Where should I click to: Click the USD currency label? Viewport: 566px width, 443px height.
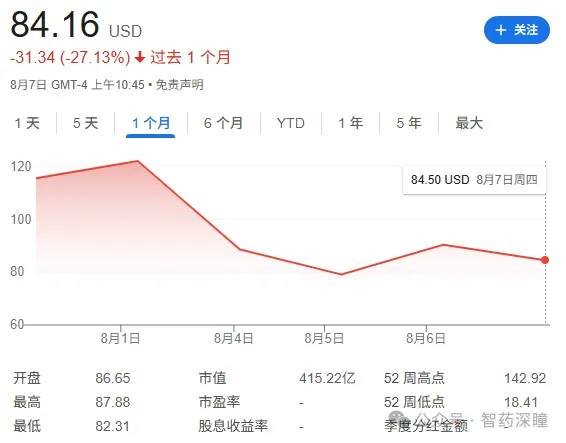[126, 31]
